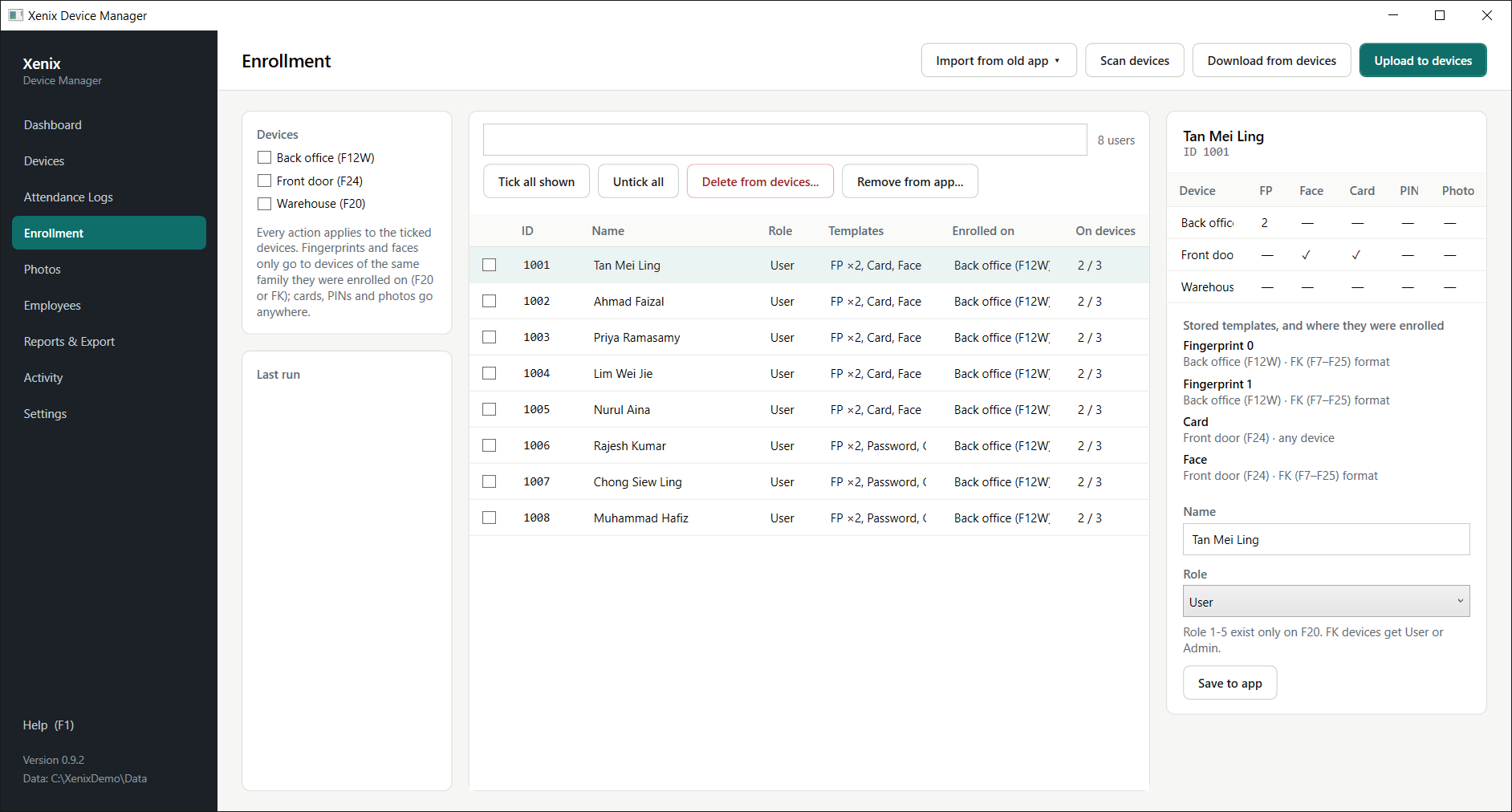Click the Last run panel heading
This screenshot has height=812, width=1512.
pyautogui.click(x=278, y=374)
